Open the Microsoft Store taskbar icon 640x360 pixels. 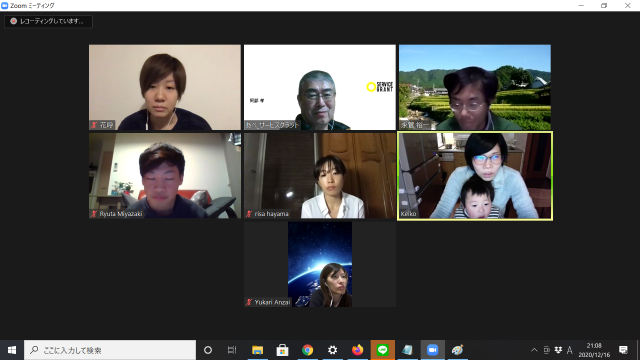coord(282,350)
